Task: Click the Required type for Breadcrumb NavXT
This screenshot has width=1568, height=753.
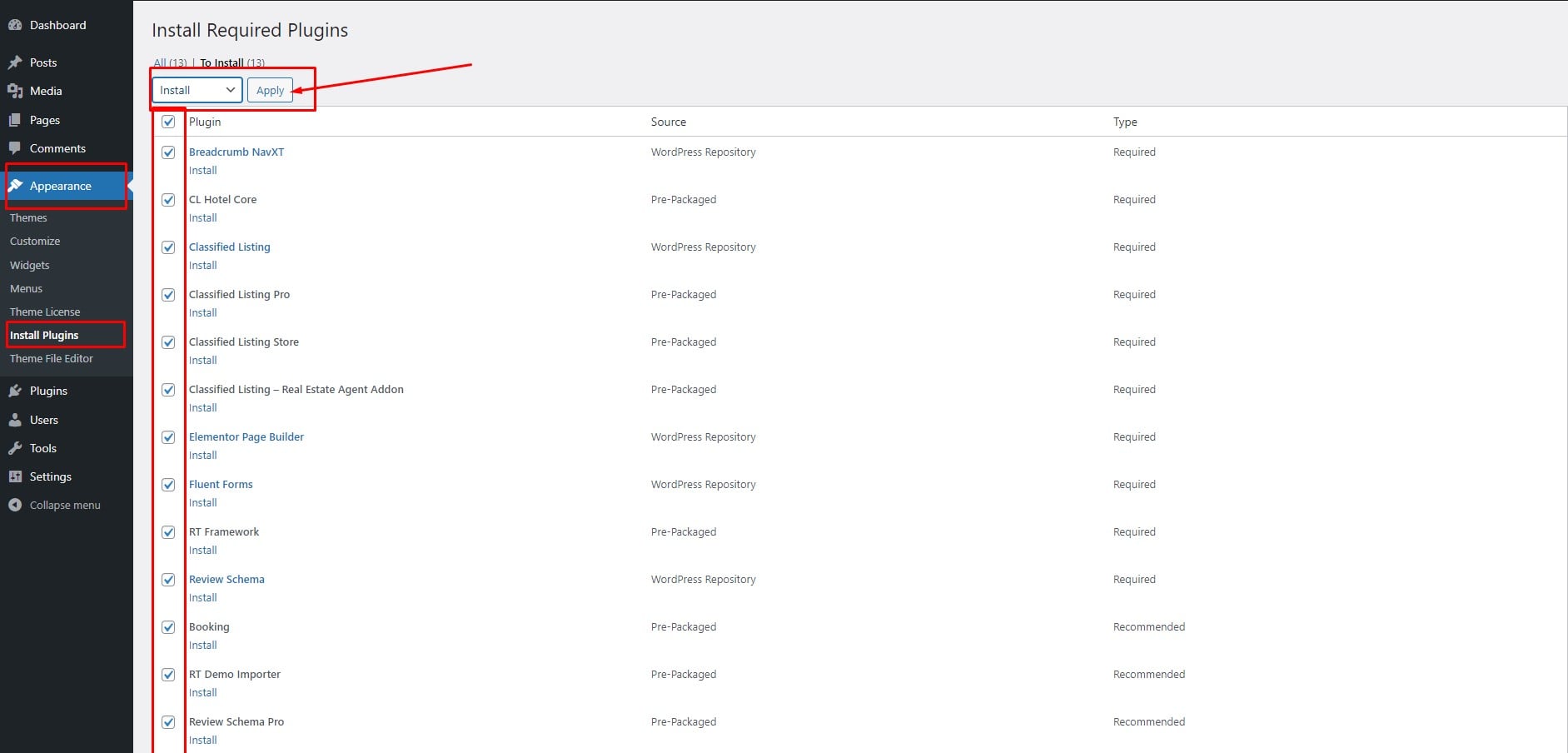Action: (1134, 152)
